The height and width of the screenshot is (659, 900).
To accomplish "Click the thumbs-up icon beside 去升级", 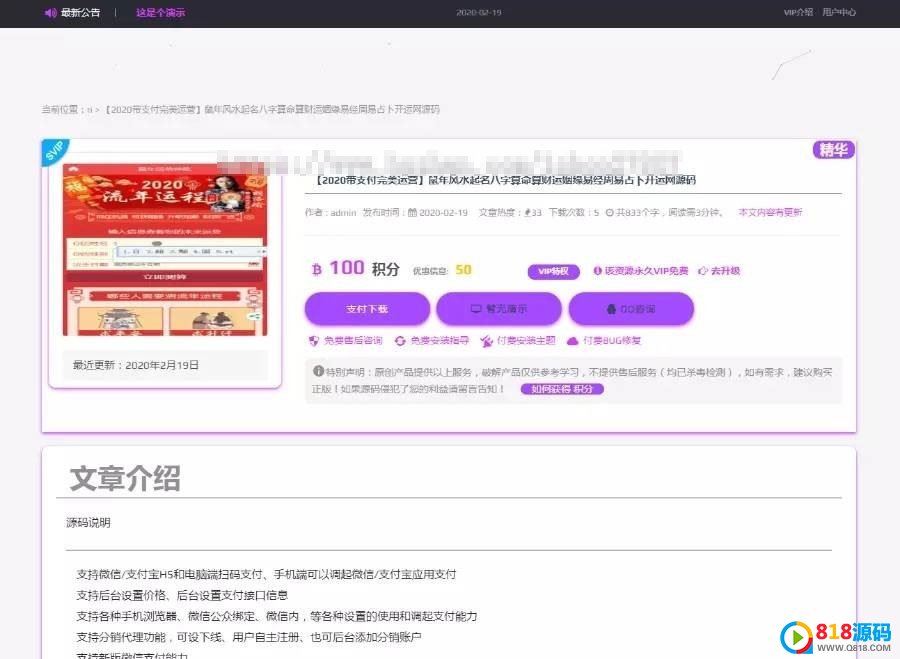I will [x=703, y=270].
